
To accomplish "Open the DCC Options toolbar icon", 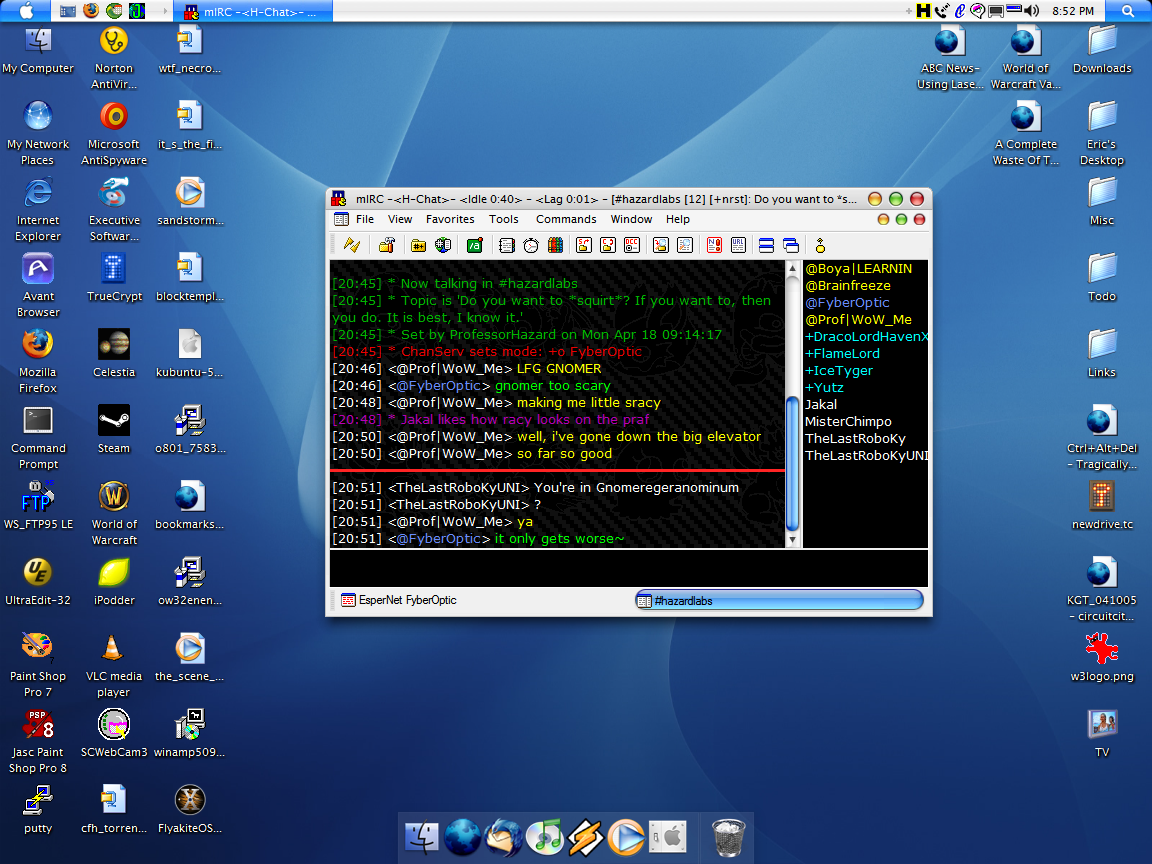I will (x=632, y=245).
